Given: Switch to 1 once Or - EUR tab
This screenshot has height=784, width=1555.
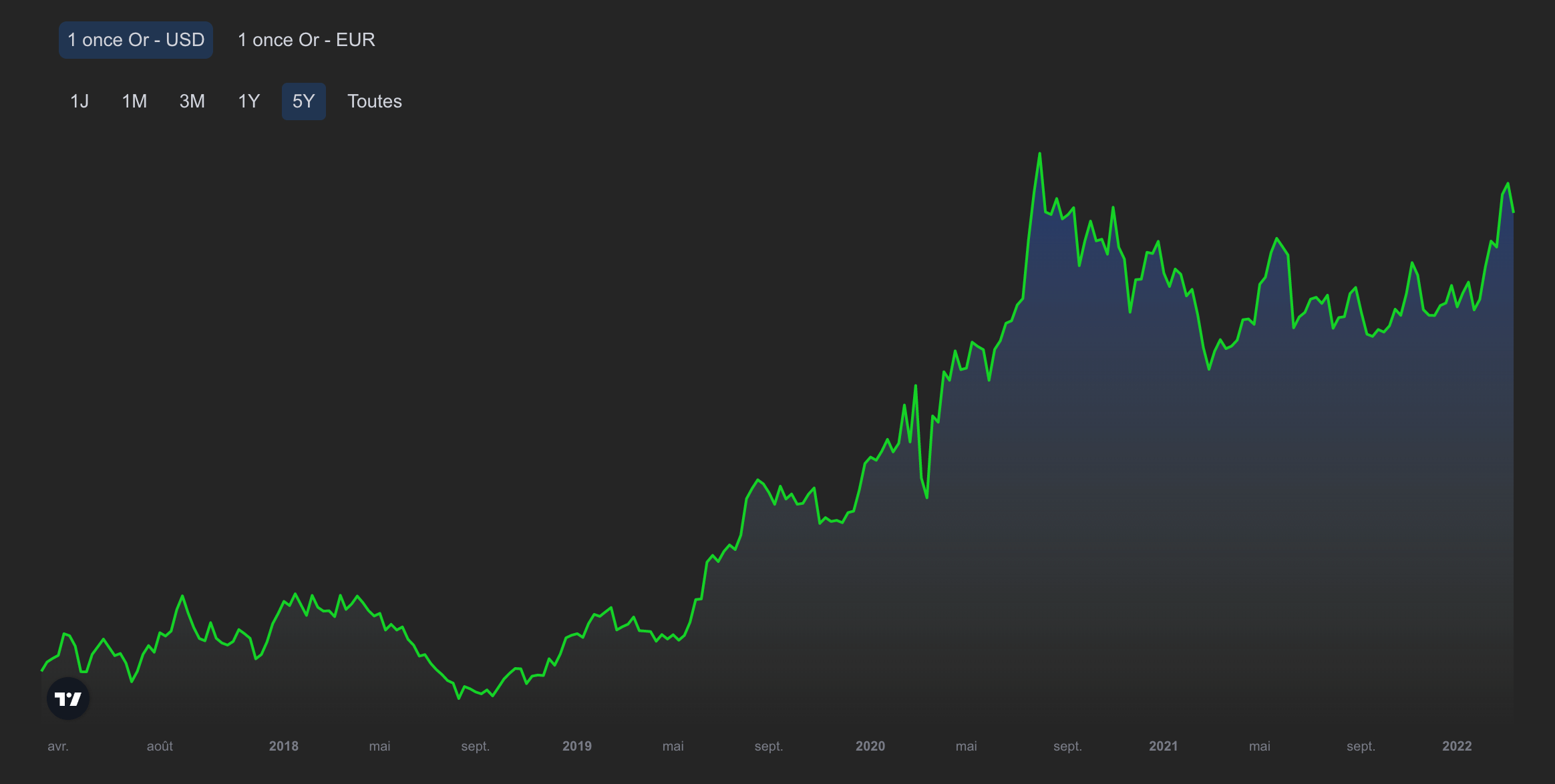Looking at the screenshot, I should [x=306, y=40].
